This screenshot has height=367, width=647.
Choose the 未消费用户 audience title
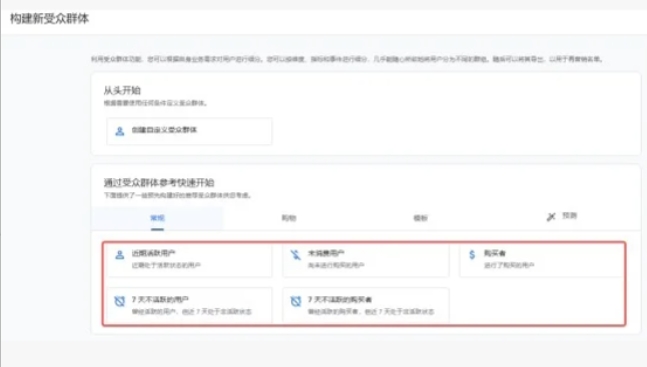[326, 253]
